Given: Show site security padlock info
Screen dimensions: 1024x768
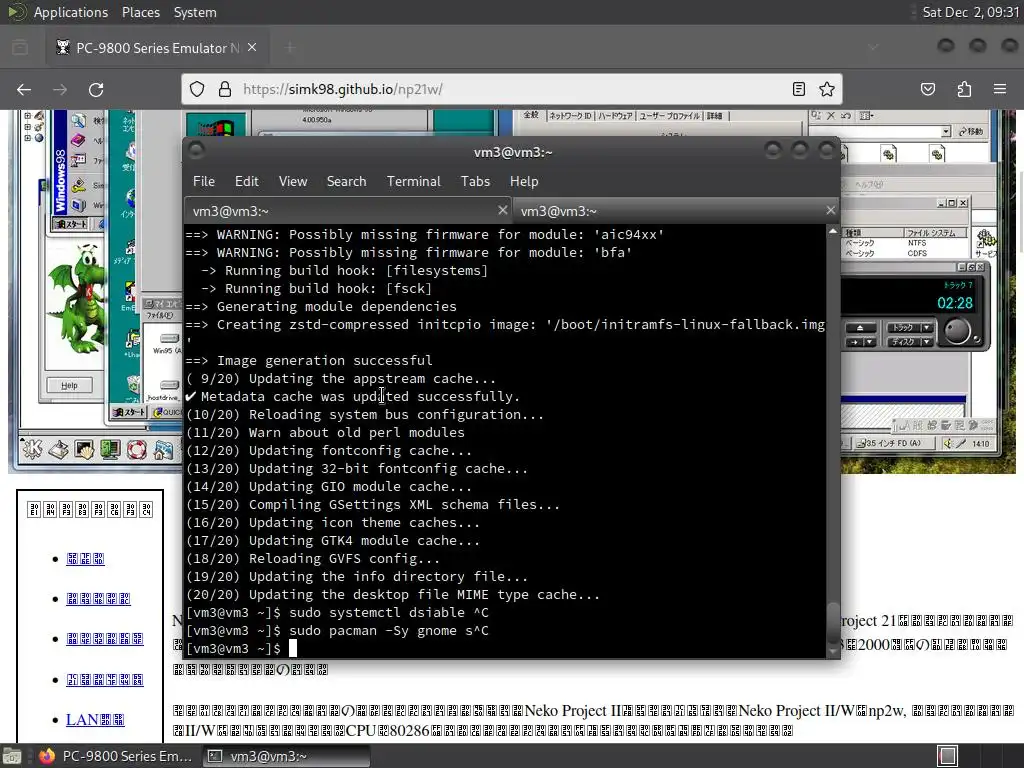Looking at the screenshot, I should pyautogui.click(x=225, y=89).
